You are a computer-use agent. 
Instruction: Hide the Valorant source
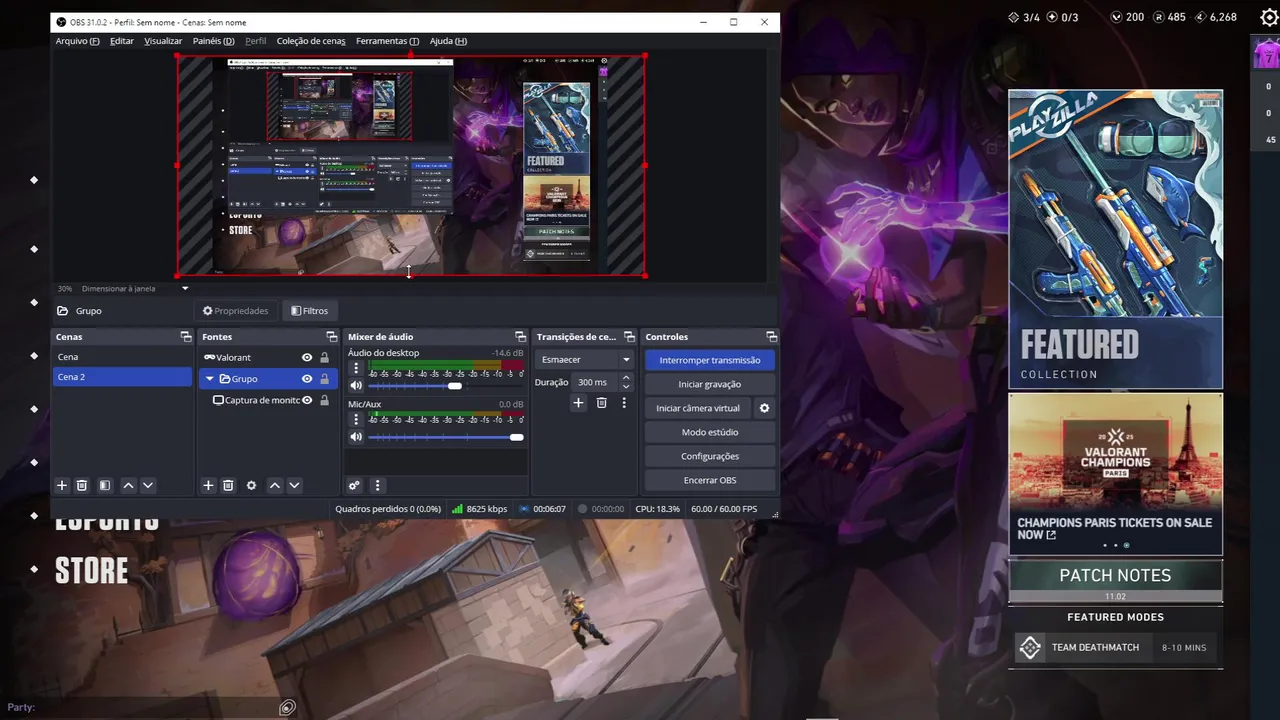[307, 357]
